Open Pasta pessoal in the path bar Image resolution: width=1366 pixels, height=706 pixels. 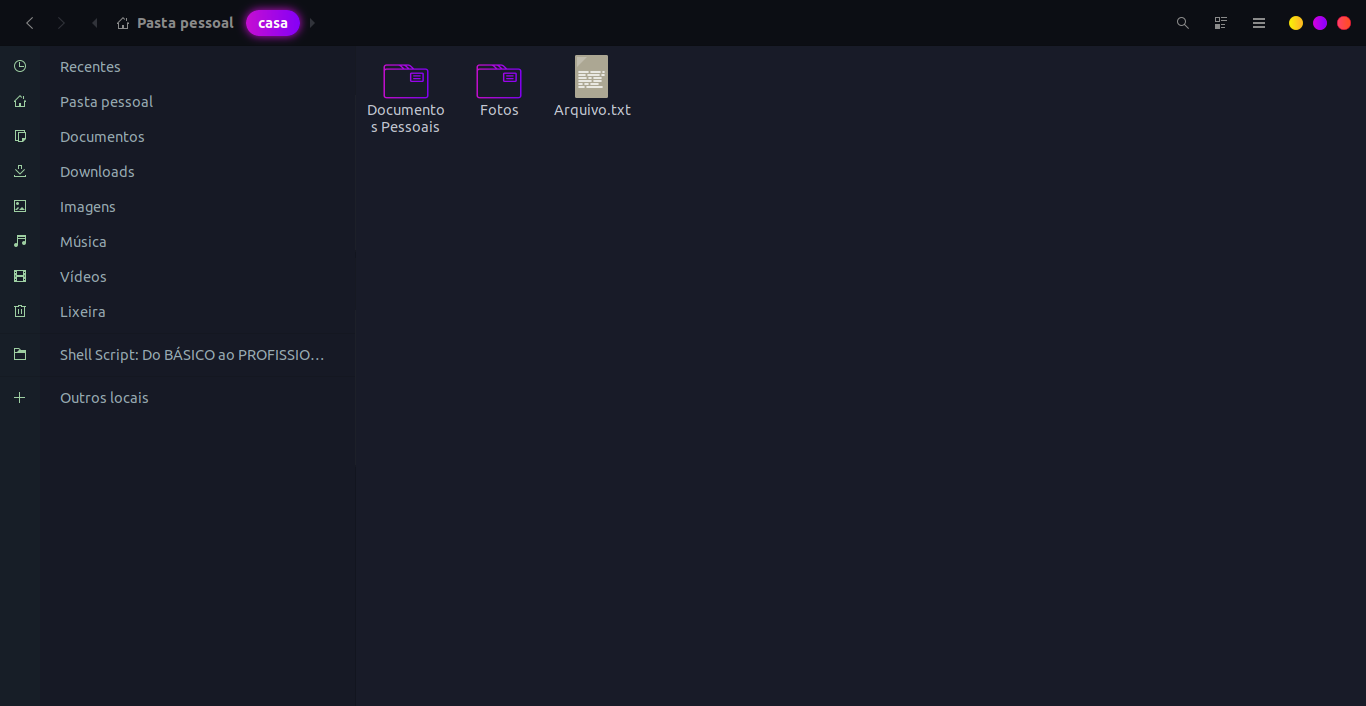[175, 23]
